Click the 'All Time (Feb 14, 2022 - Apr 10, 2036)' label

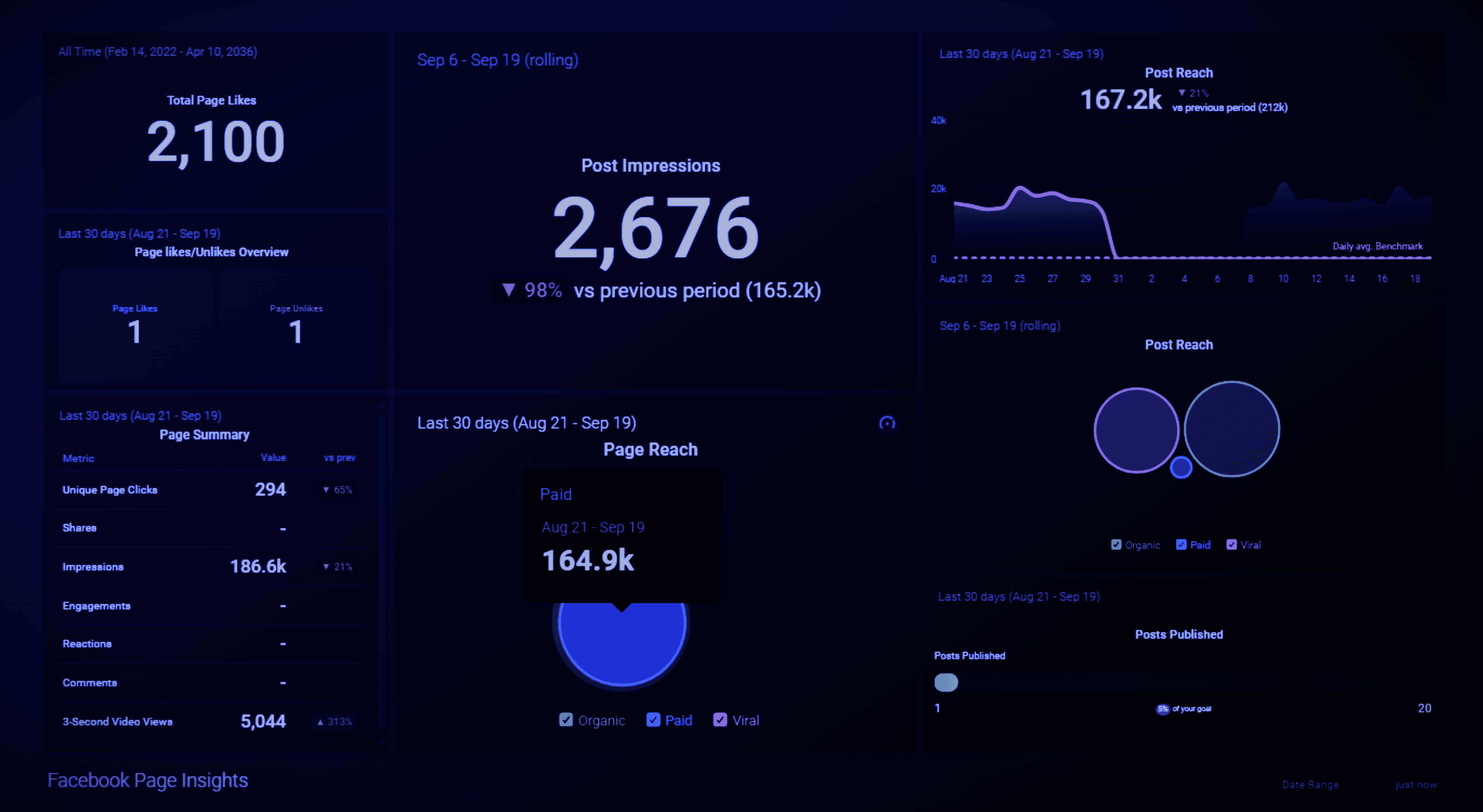coord(158,52)
